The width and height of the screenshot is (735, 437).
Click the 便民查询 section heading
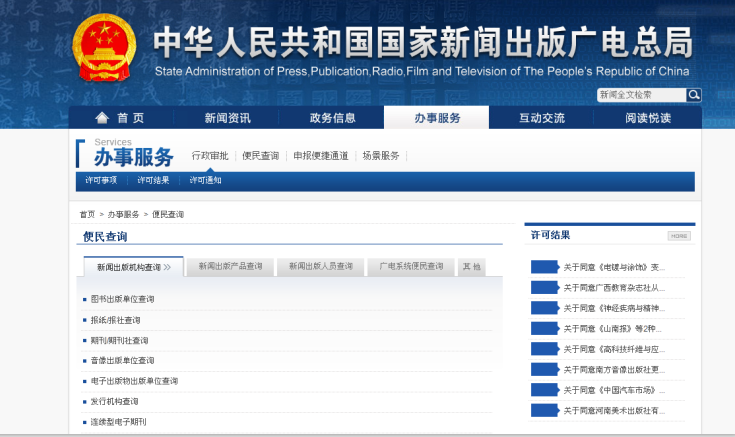click(x=105, y=237)
